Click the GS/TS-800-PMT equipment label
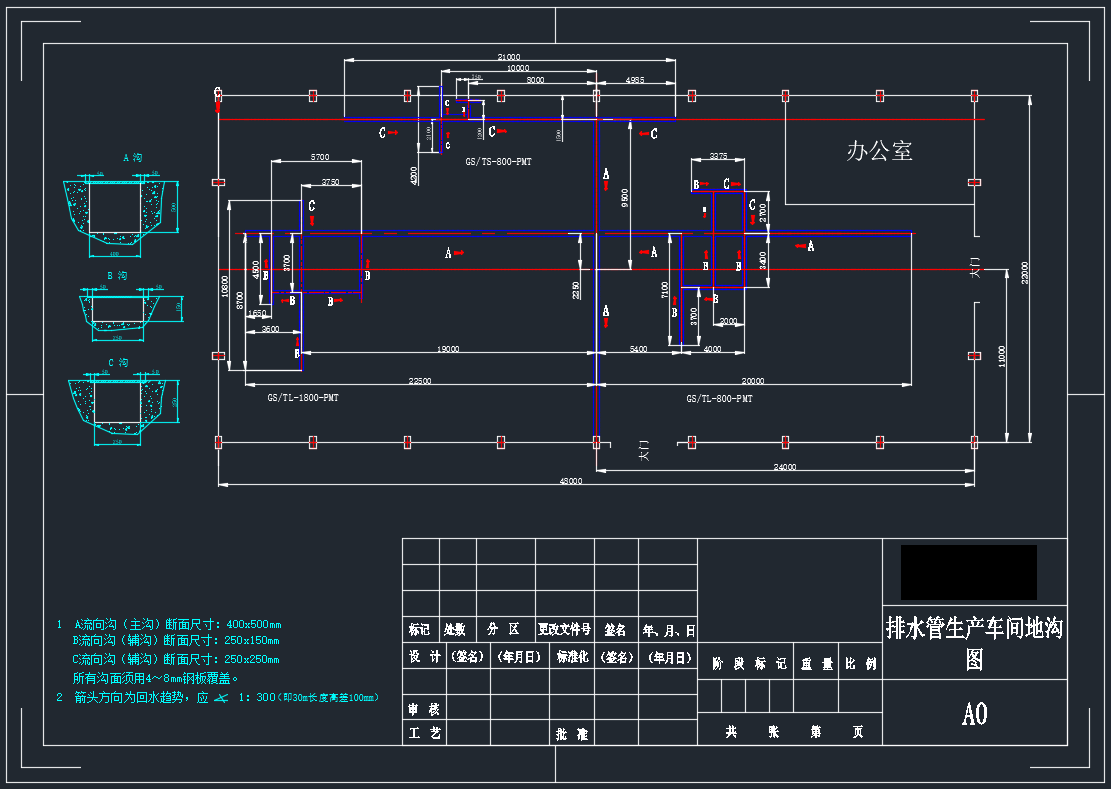The image size is (1111, 789). tap(498, 161)
